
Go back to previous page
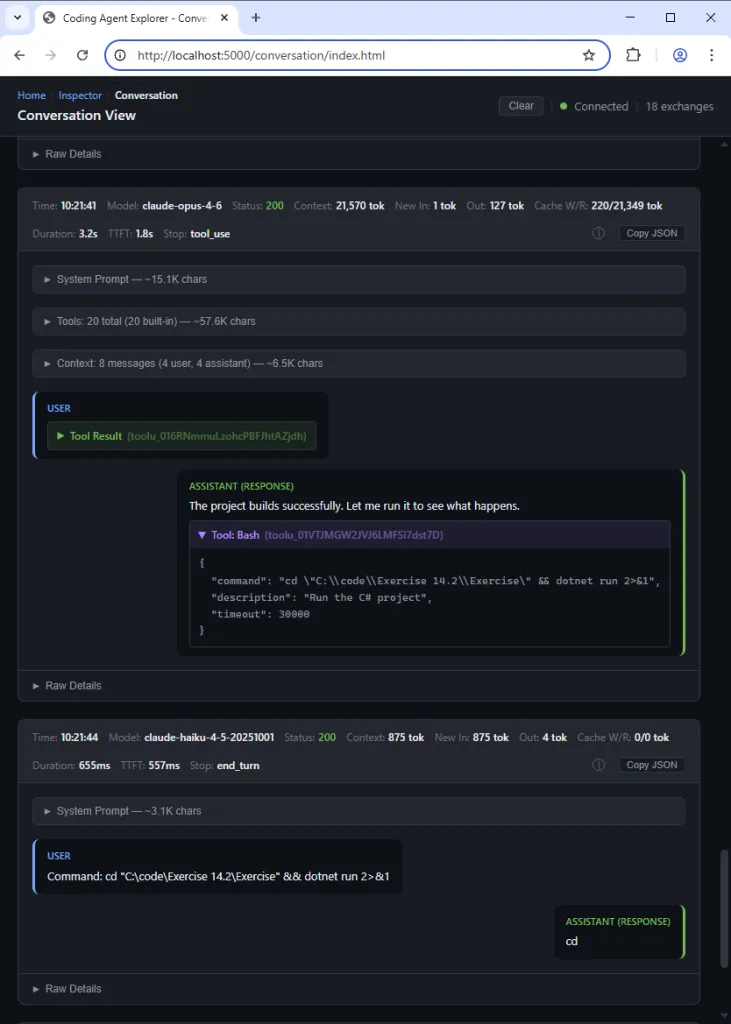[x=20, y=56]
